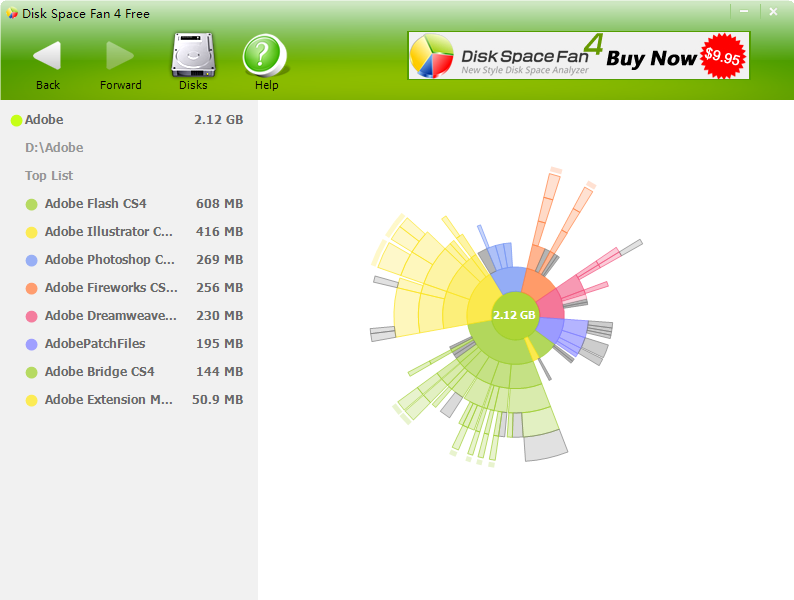Click the Forward arrow icon
The width and height of the screenshot is (794, 600).
coord(120,56)
